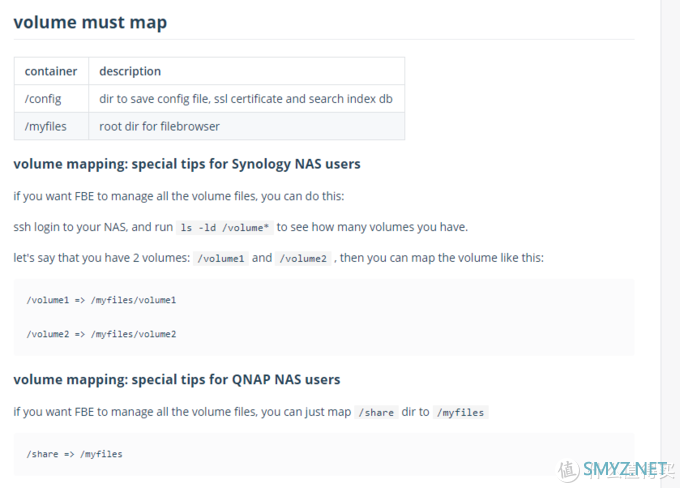Select the "description" table header cell
The image size is (680, 488).
[x=247, y=71]
